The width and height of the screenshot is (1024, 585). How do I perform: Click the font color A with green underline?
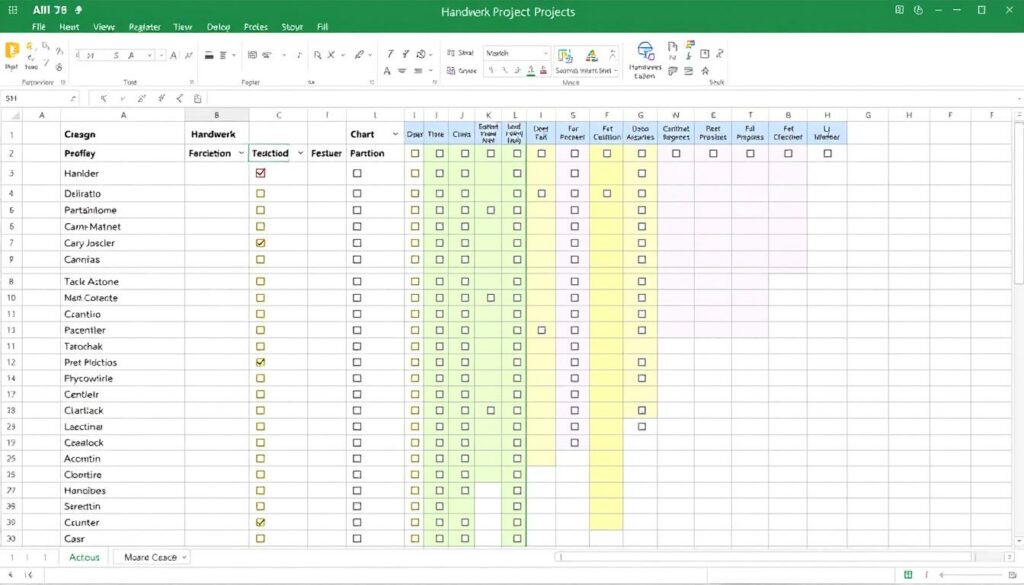(531, 71)
